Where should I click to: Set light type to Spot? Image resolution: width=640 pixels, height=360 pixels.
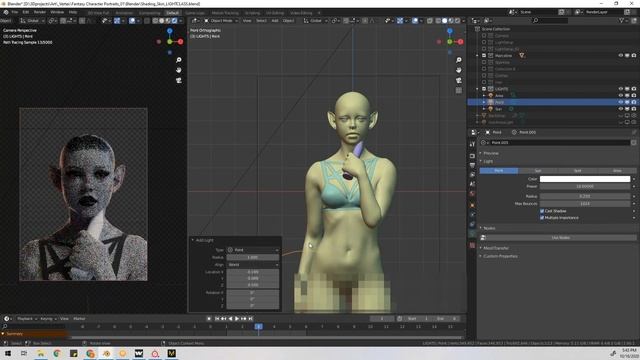tap(577, 171)
